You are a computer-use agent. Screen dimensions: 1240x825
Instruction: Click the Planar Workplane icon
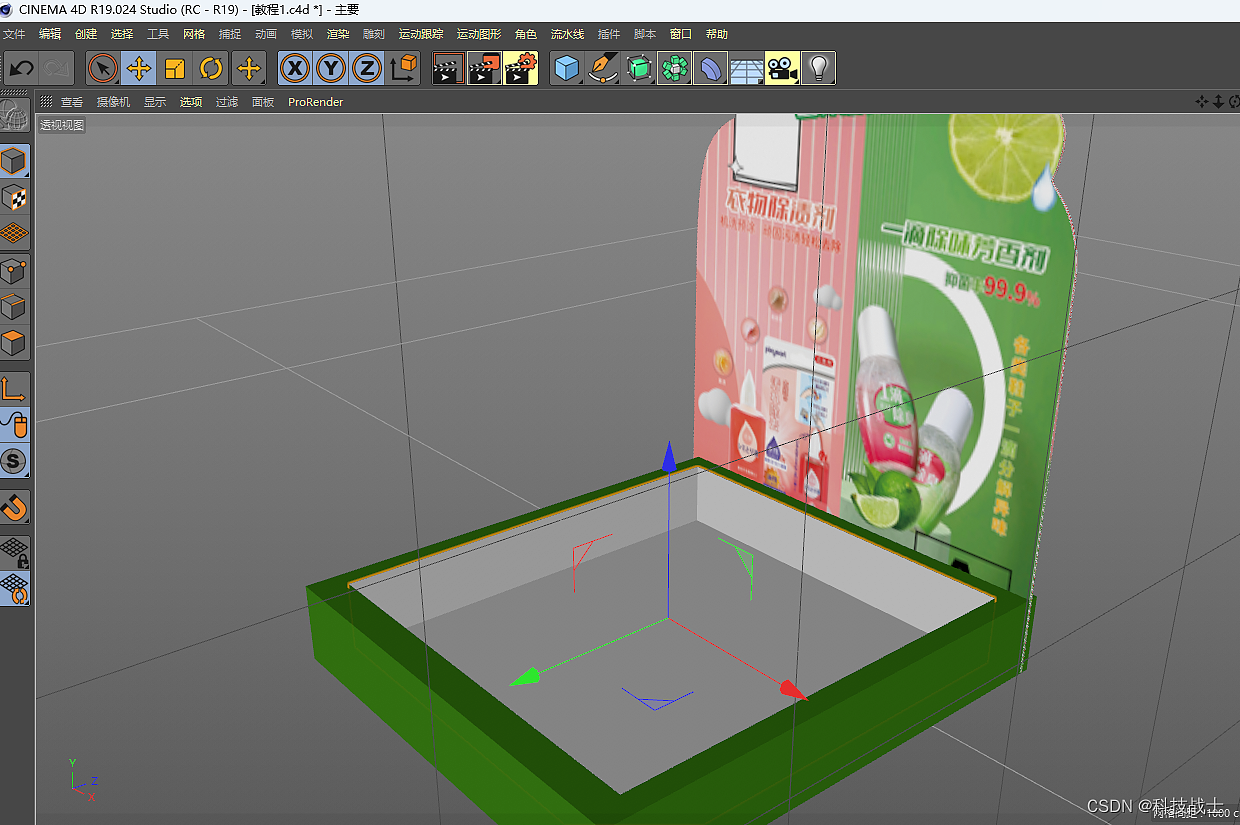[x=14, y=588]
